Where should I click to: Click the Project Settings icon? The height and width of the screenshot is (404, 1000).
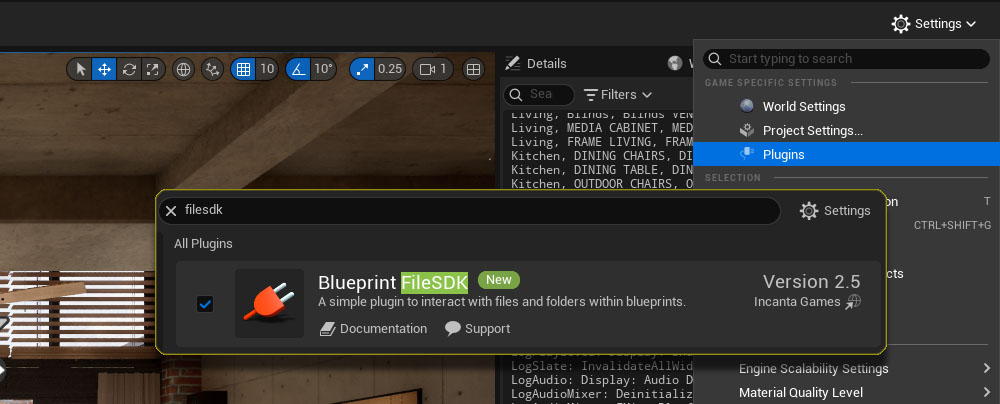[x=746, y=130]
